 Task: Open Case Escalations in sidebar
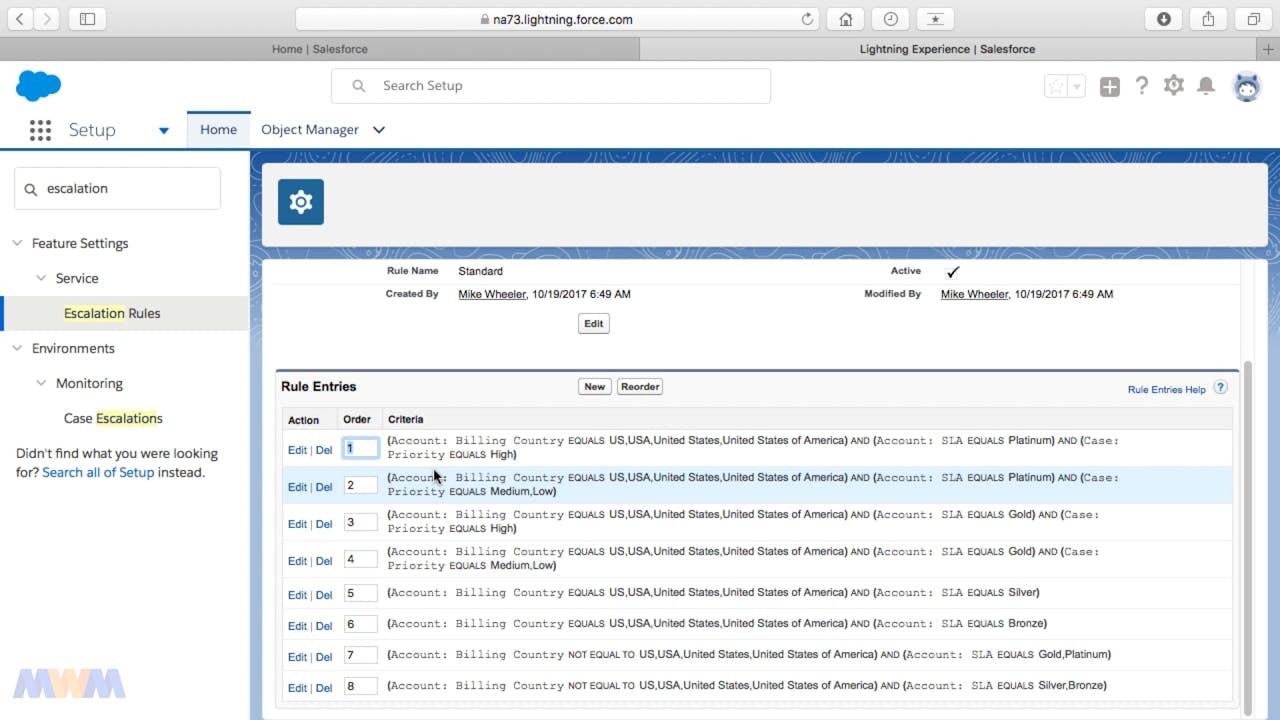tap(113, 418)
